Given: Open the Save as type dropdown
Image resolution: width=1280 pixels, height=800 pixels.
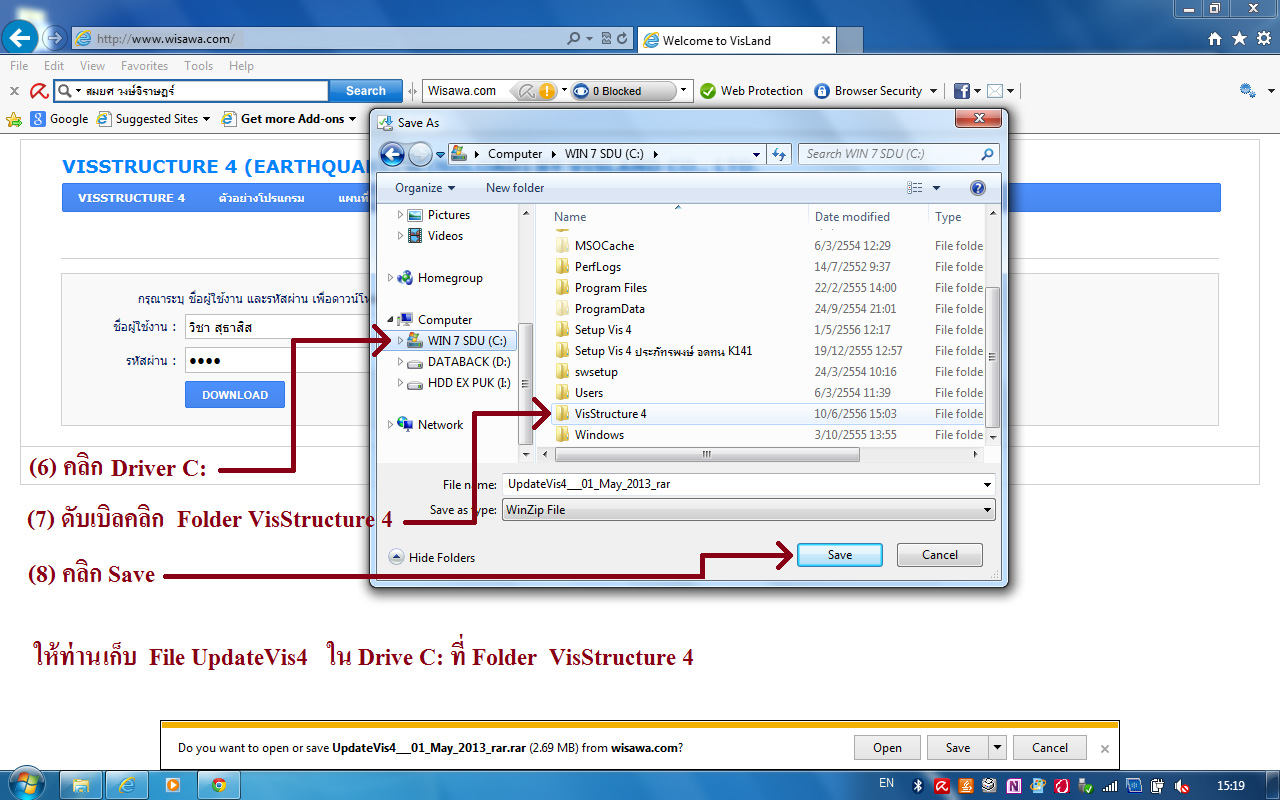Looking at the screenshot, I should (x=748, y=510).
